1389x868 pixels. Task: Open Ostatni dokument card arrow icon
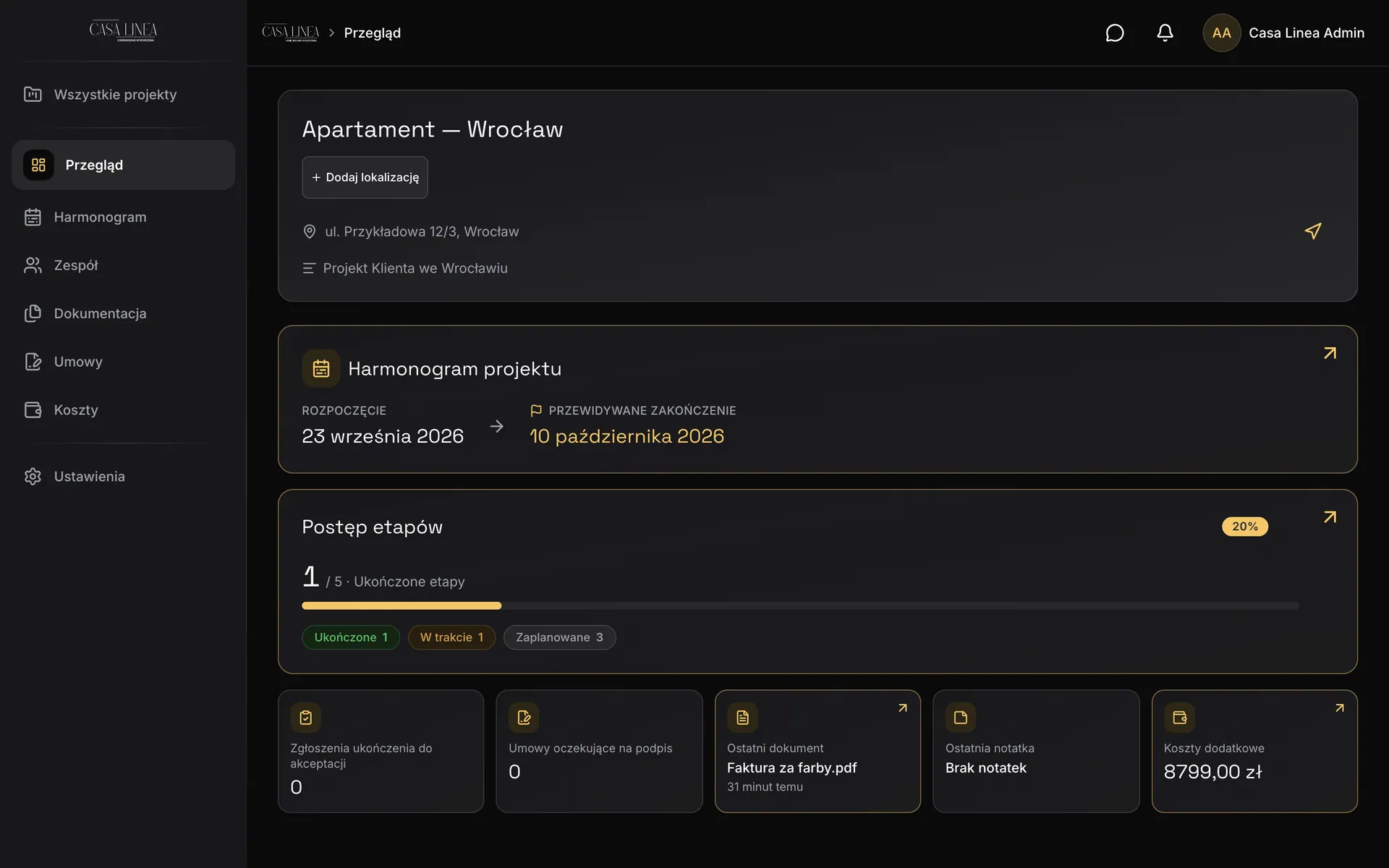click(x=902, y=708)
